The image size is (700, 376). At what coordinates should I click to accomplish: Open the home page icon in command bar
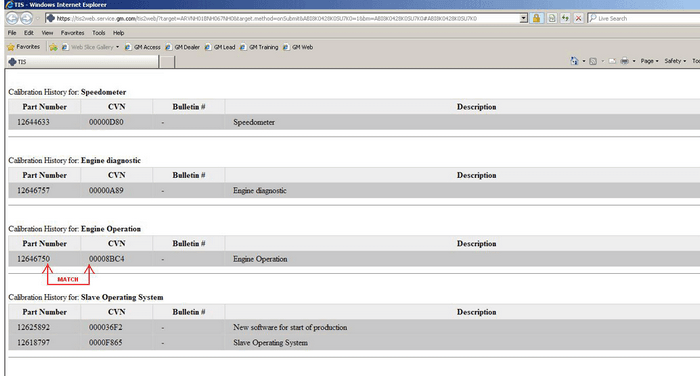pos(574,61)
